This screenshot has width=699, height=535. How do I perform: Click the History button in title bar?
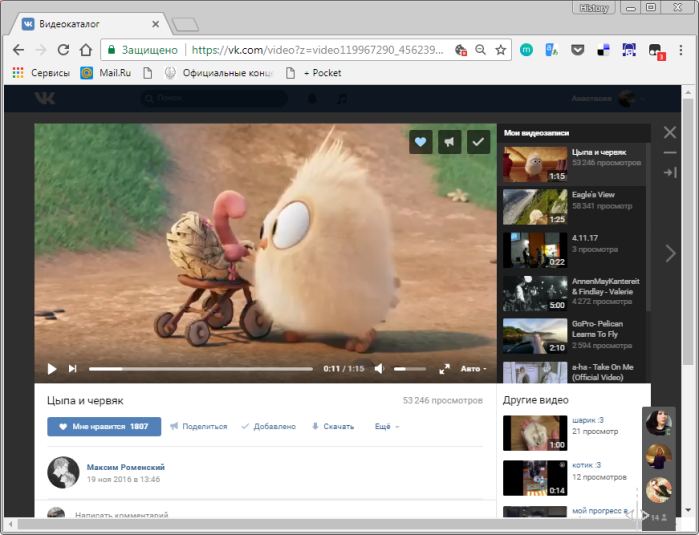pyautogui.click(x=594, y=8)
